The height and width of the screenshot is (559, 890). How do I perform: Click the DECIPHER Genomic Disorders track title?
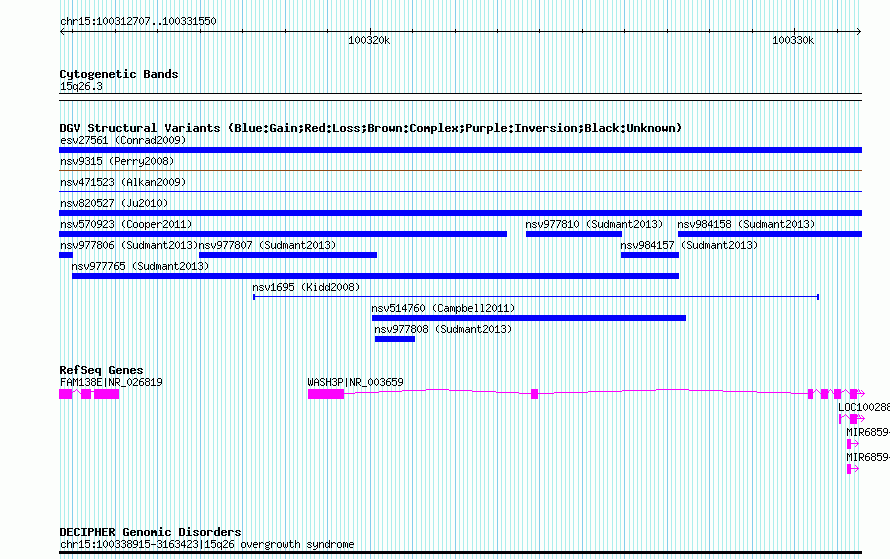click(150, 532)
